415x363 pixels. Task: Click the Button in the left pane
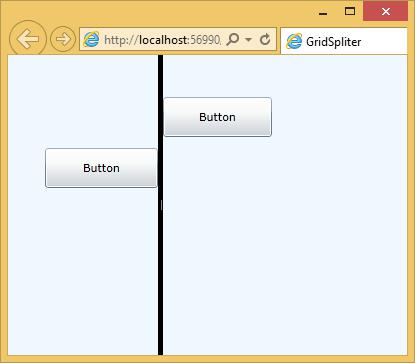pyautogui.click(x=101, y=168)
